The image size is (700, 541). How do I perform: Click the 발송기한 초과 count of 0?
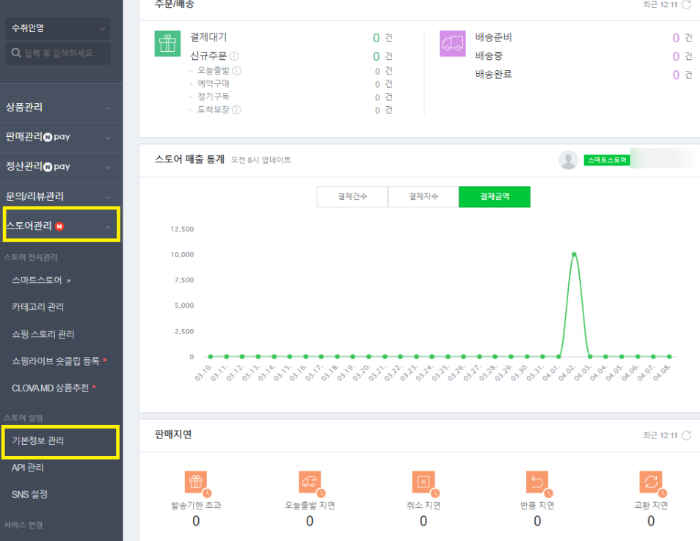[x=196, y=521]
